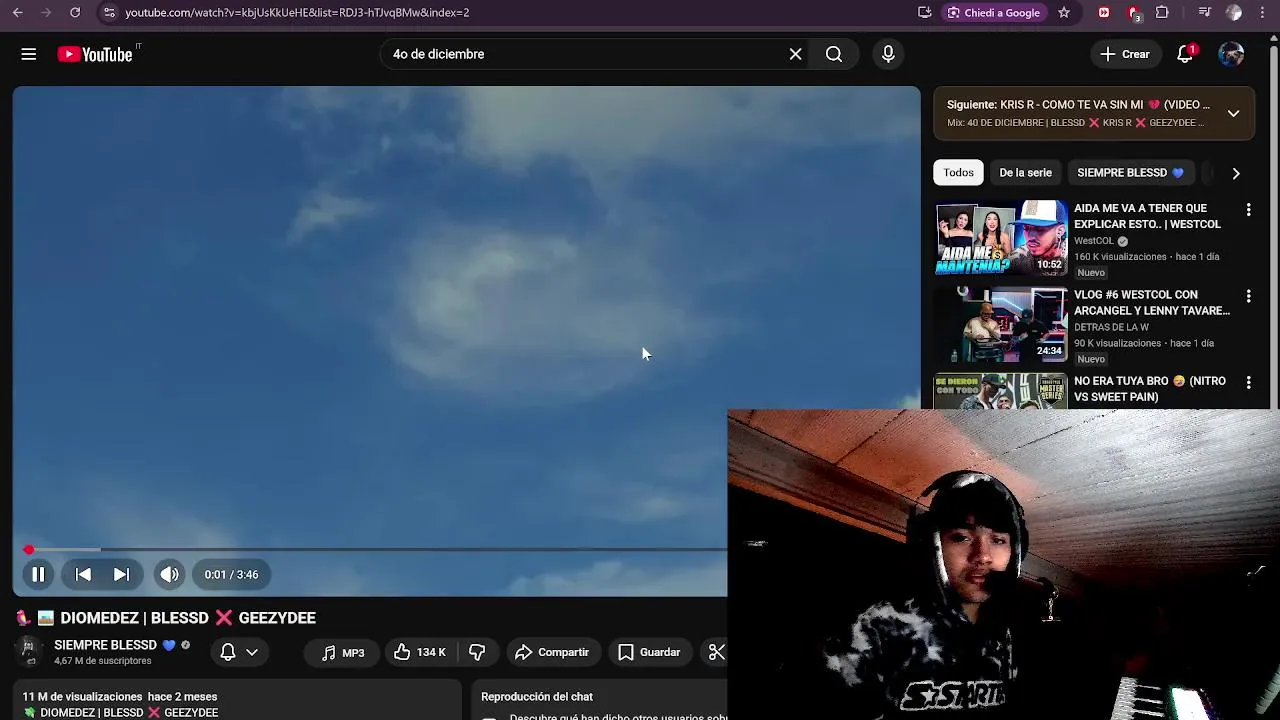This screenshot has width=1280, height=720.
Task: Start voice search with the microphone
Action: [x=888, y=54]
